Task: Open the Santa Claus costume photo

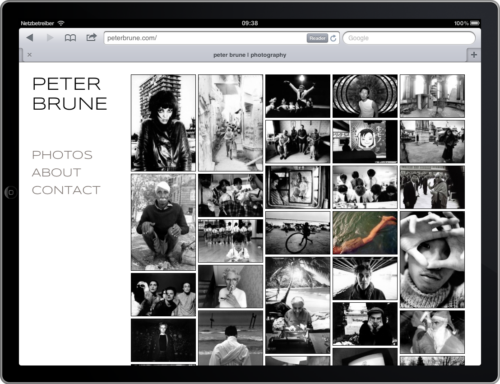Action: pos(432,332)
